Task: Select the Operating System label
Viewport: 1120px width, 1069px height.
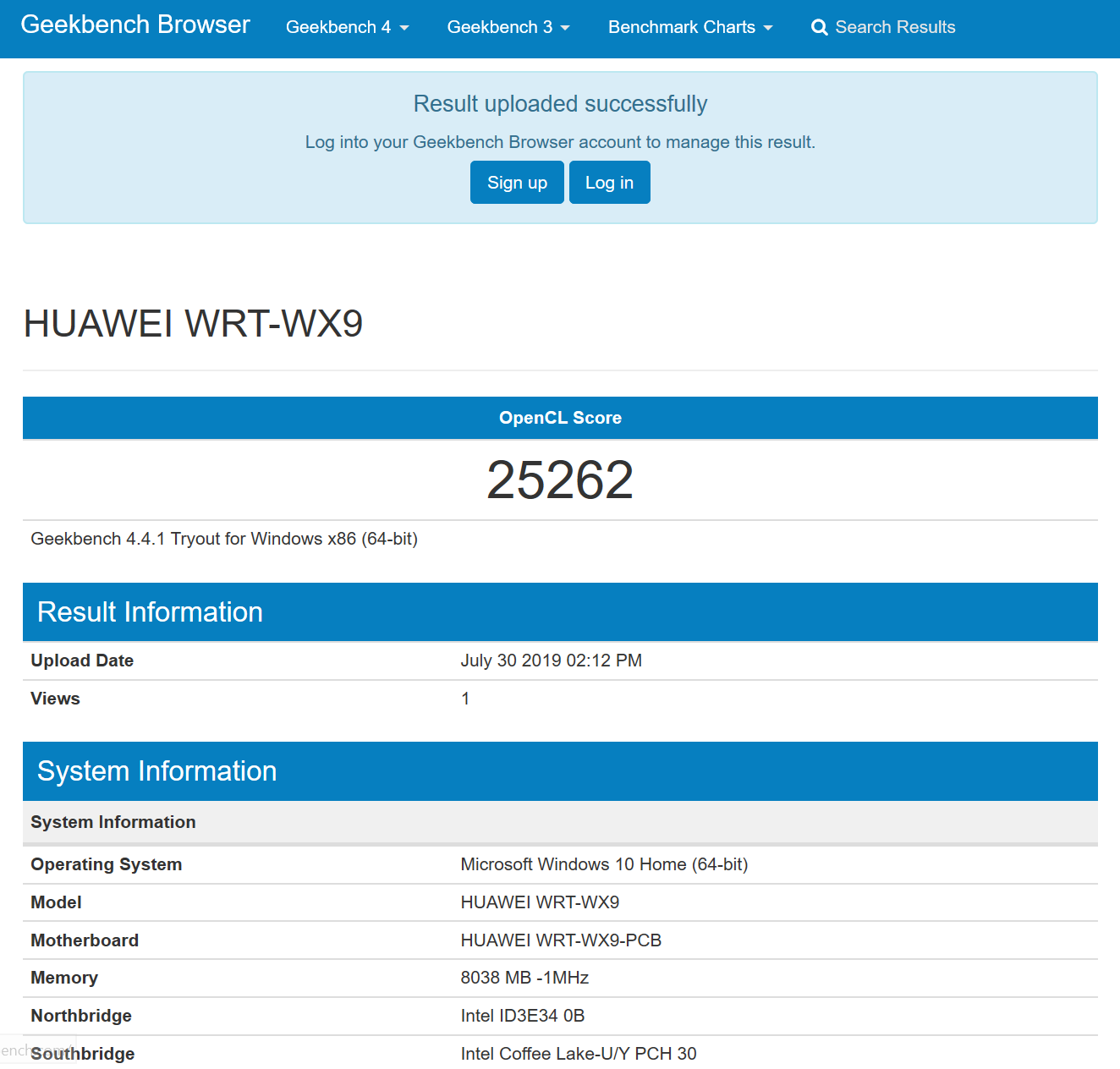Action: (107, 864)
